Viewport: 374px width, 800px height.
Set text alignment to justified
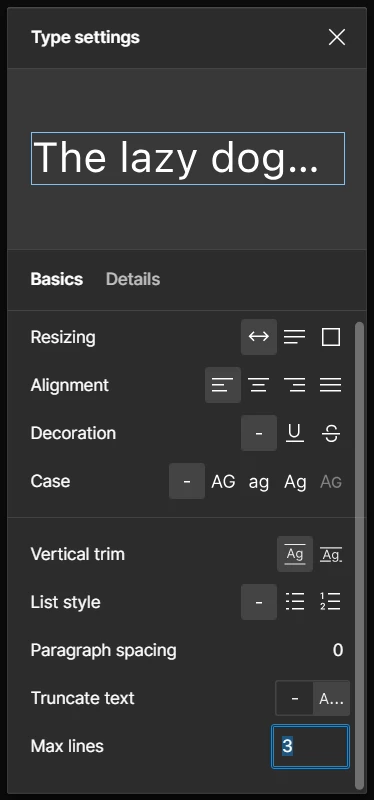click(x=331, y=385)
